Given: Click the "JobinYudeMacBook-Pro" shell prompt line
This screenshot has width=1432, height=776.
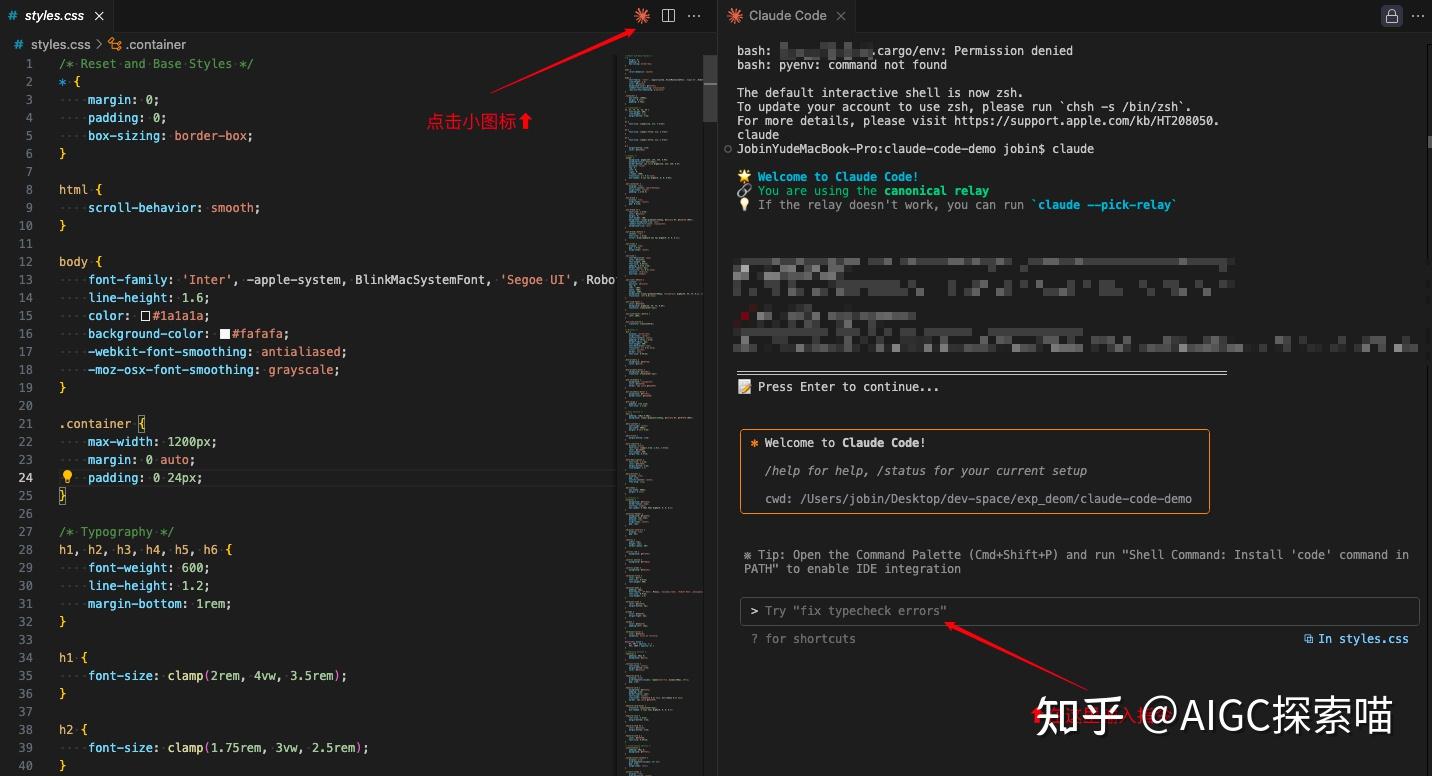Looking at the screenshot, I should click(915, 149).
